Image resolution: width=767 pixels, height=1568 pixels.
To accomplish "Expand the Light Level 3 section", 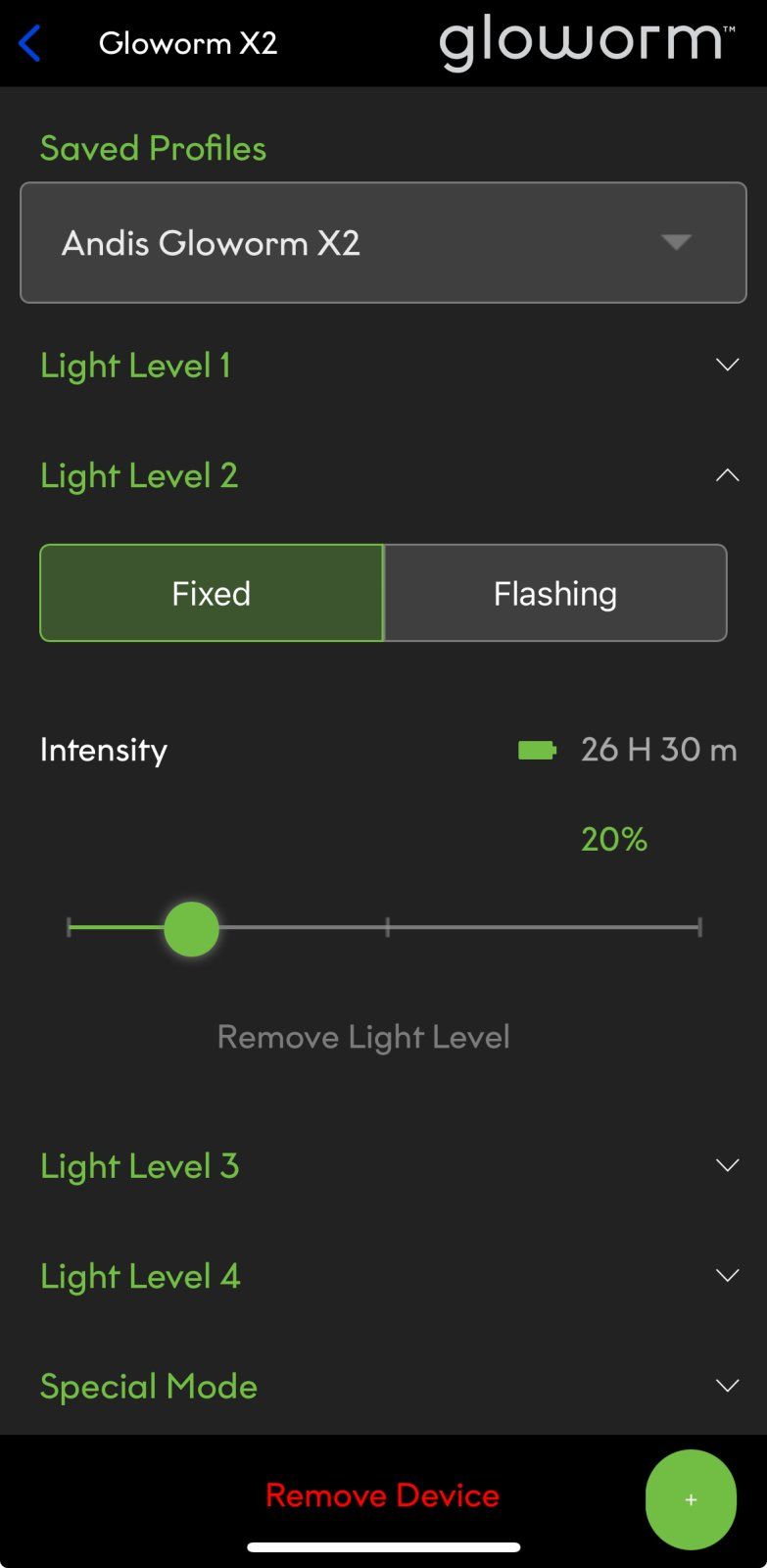I will coord(383,1166).
